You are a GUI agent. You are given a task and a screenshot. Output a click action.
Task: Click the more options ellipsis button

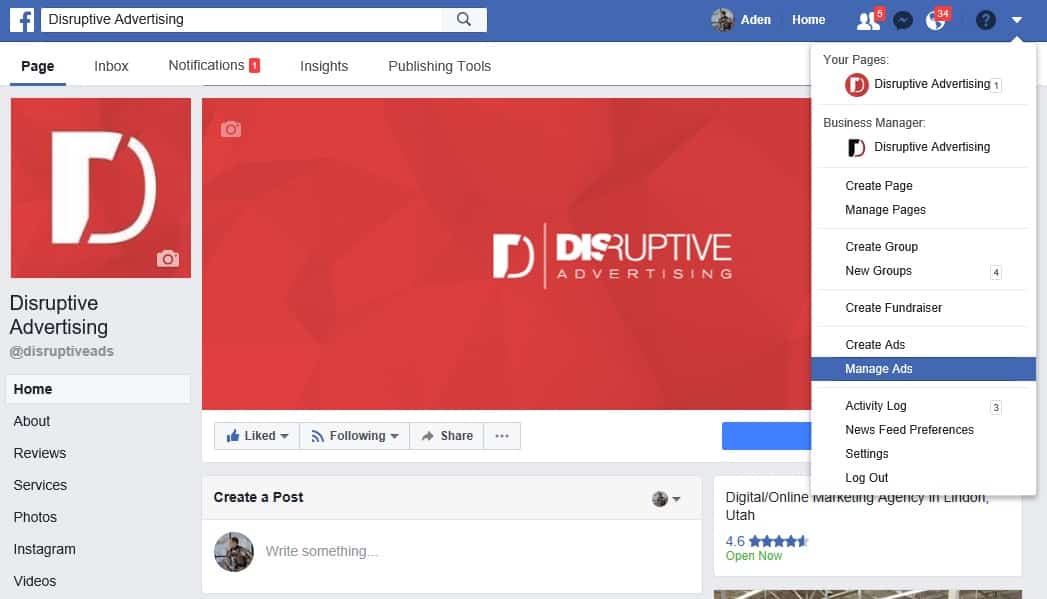[x=502, y=436]
